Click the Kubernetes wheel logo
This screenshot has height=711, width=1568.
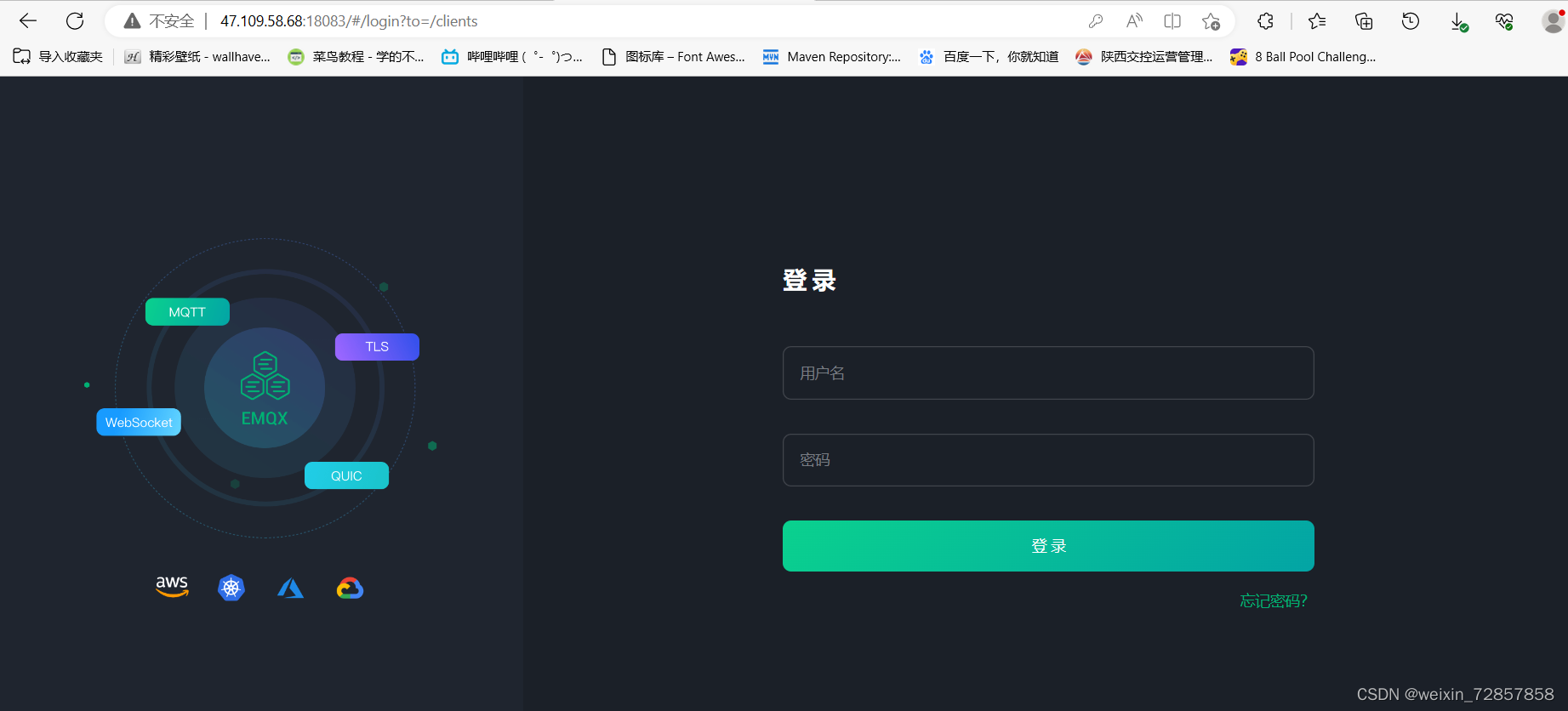[x=231, y=588]
